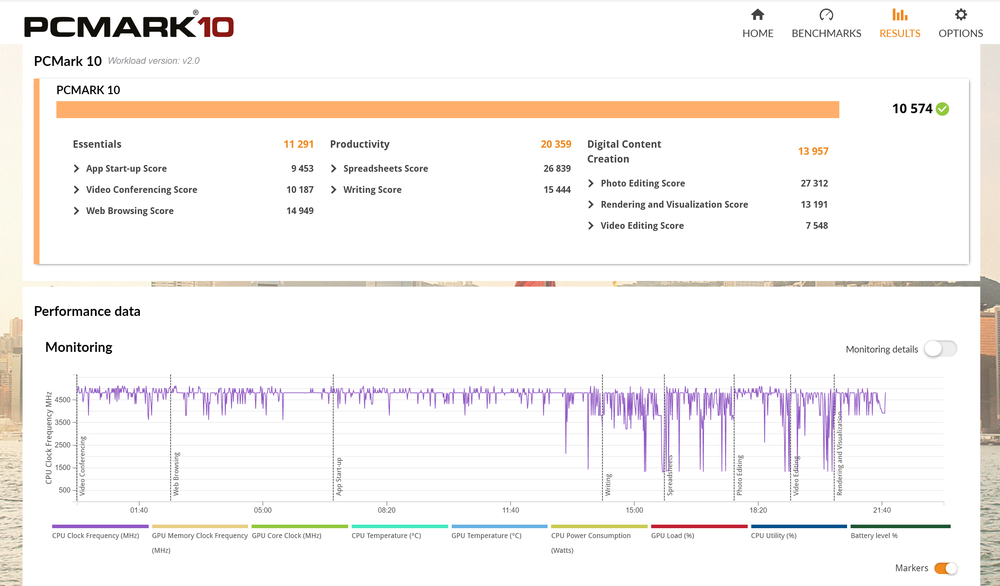Image resolution: width=1000 pixels, height=586 pixels.
Task: Toggle the Monitoring details switch
Action: [x=941, y=349]
